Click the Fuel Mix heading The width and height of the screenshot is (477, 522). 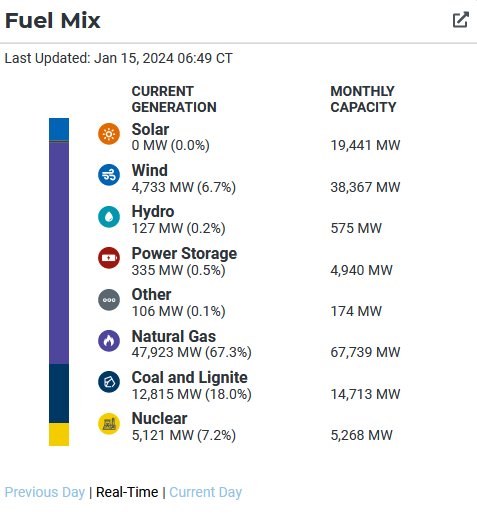click(x=53, y=20)
